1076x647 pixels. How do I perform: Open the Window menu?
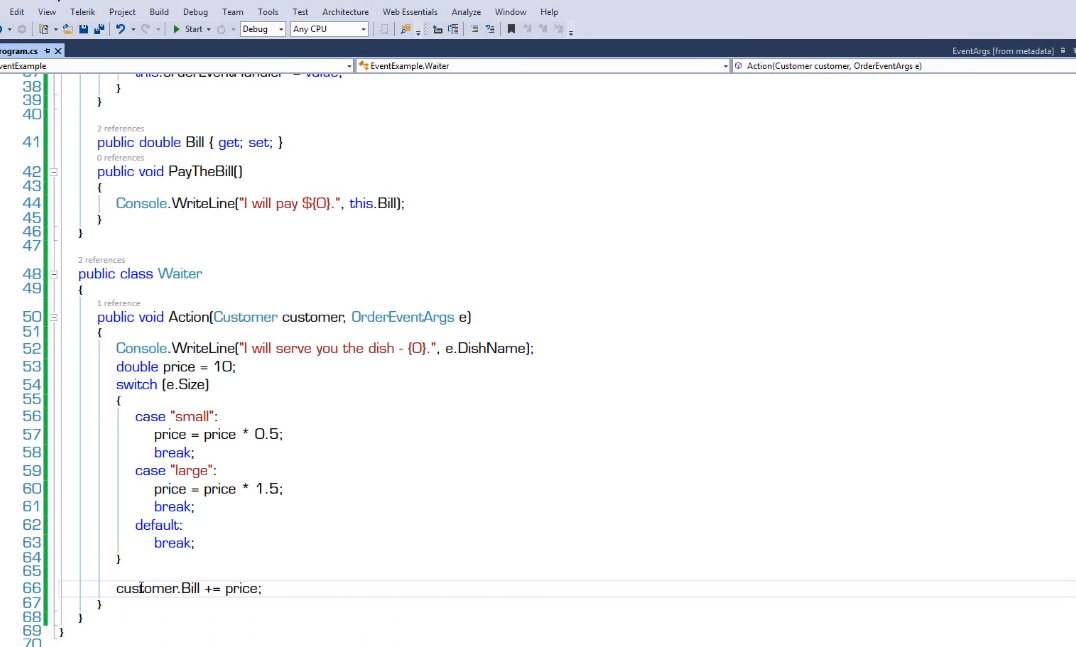(x=511, y=12)
